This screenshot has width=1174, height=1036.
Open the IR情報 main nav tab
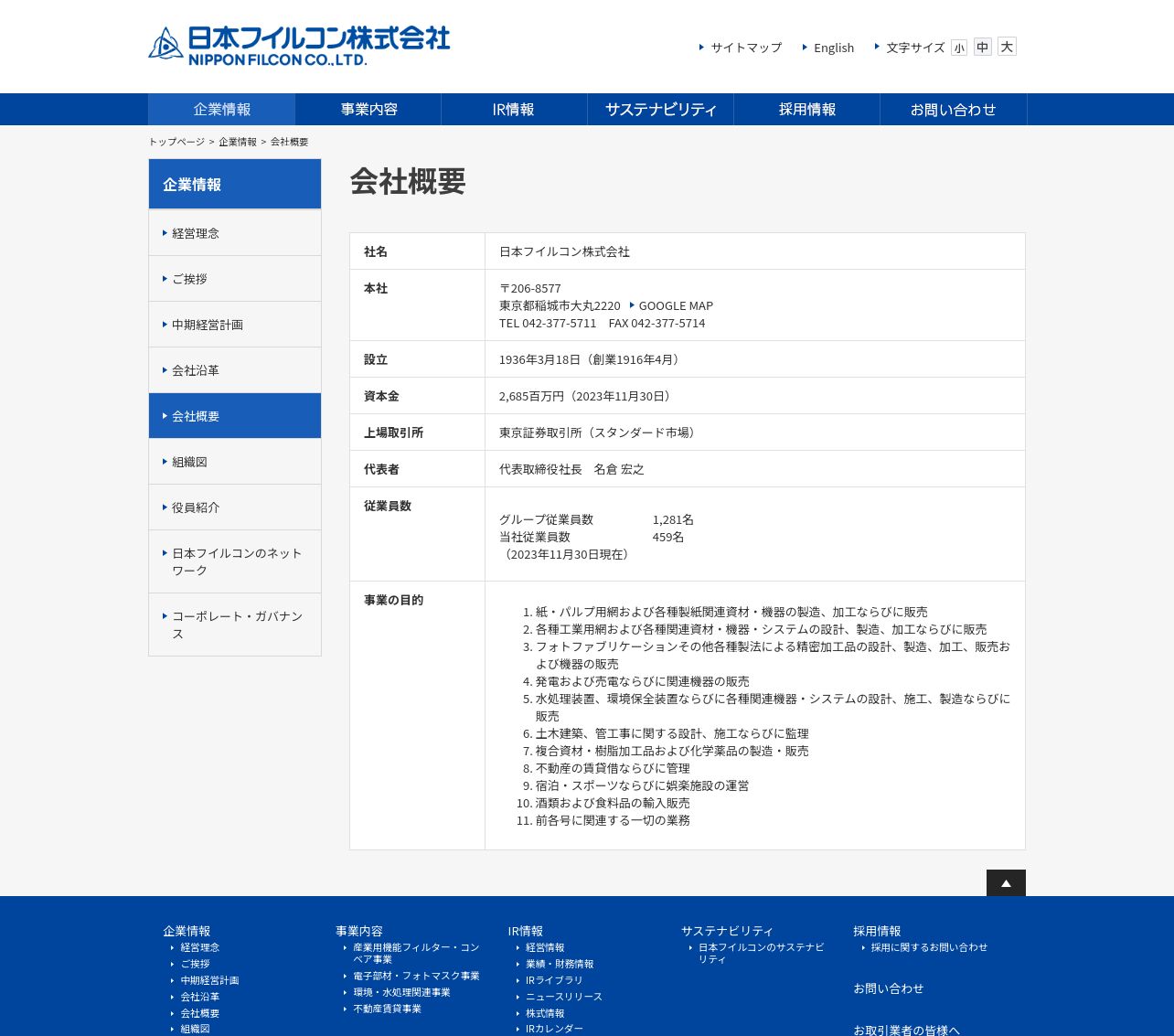click(x=514, y=109)
